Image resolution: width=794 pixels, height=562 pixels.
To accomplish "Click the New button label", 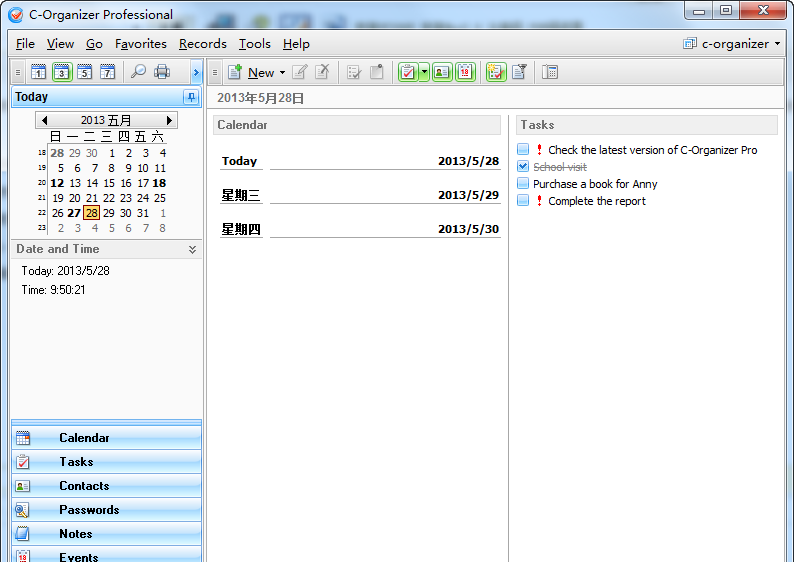I will click(261, 73).
